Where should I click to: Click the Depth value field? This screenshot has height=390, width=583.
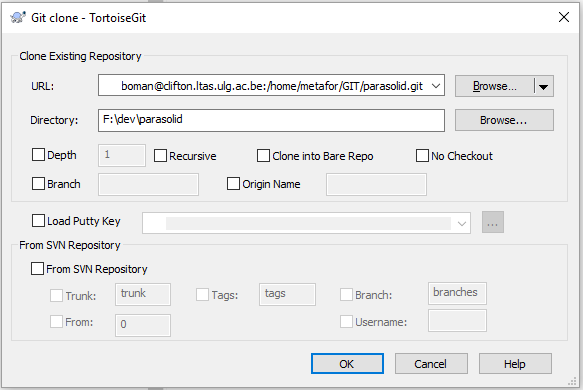[122, 155]
